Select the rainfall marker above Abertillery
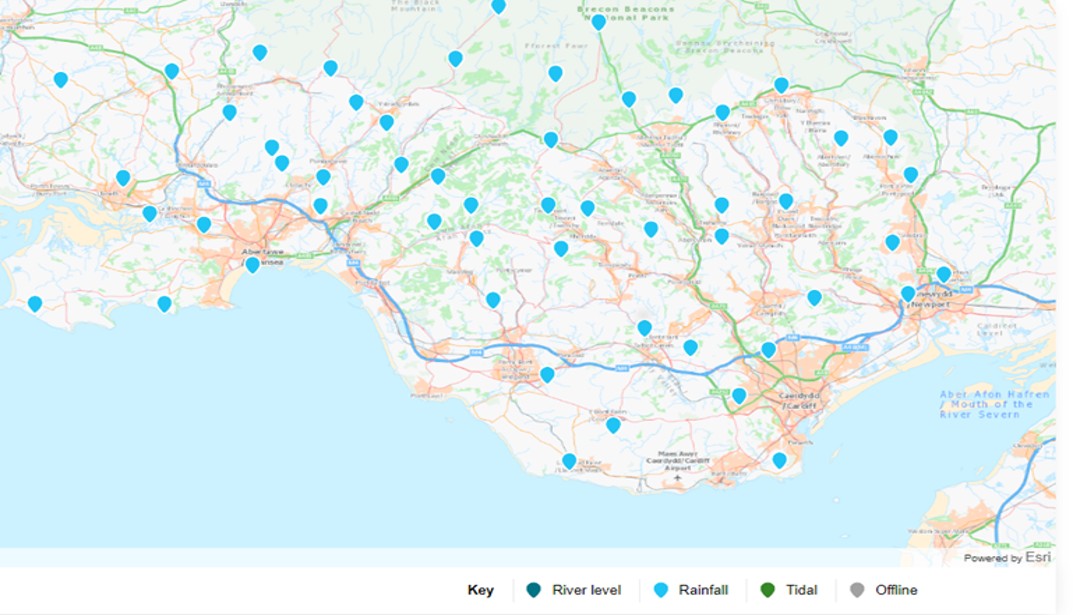 (841, 138)
